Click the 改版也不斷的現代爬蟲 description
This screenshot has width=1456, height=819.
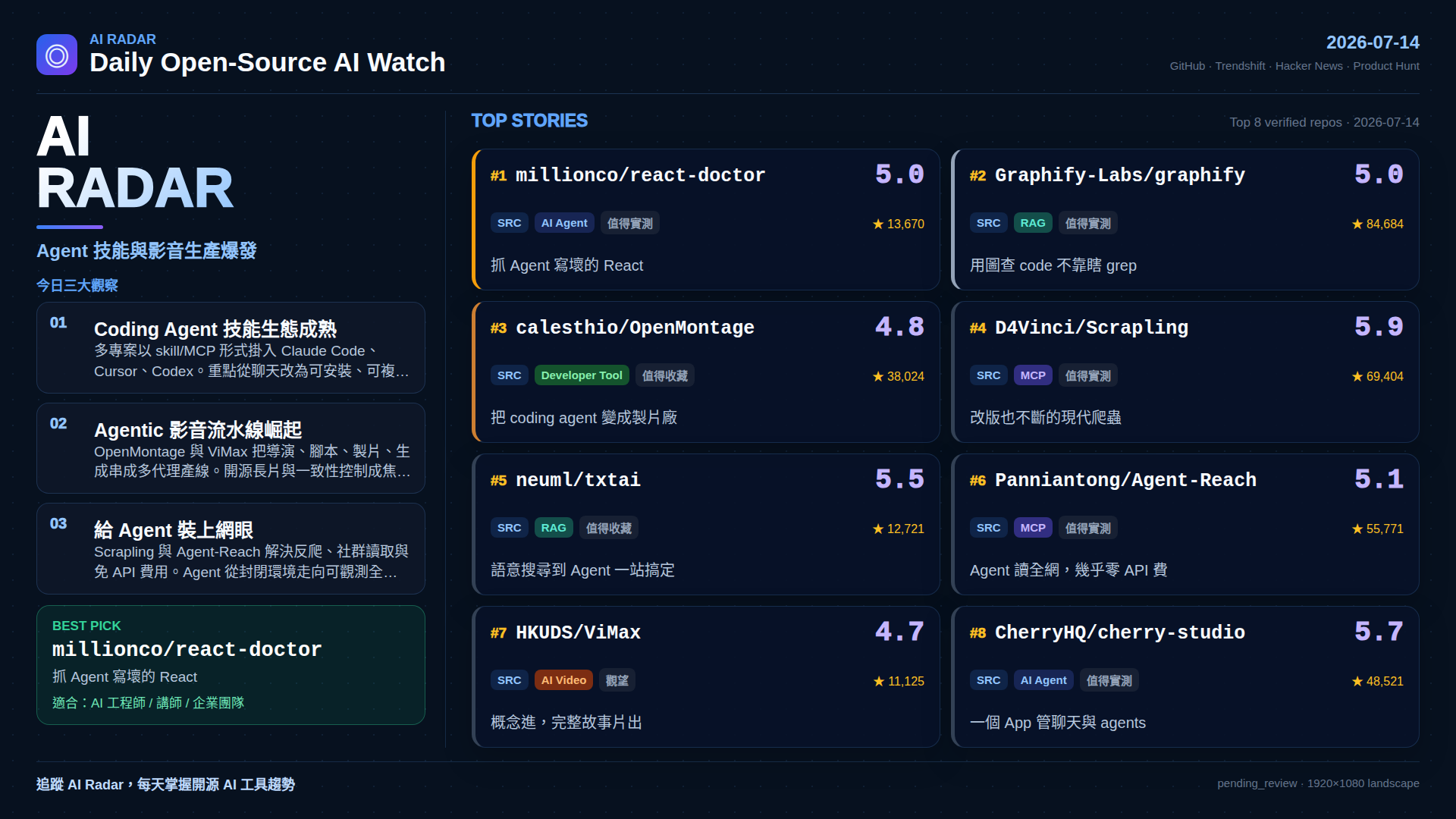1045,418
